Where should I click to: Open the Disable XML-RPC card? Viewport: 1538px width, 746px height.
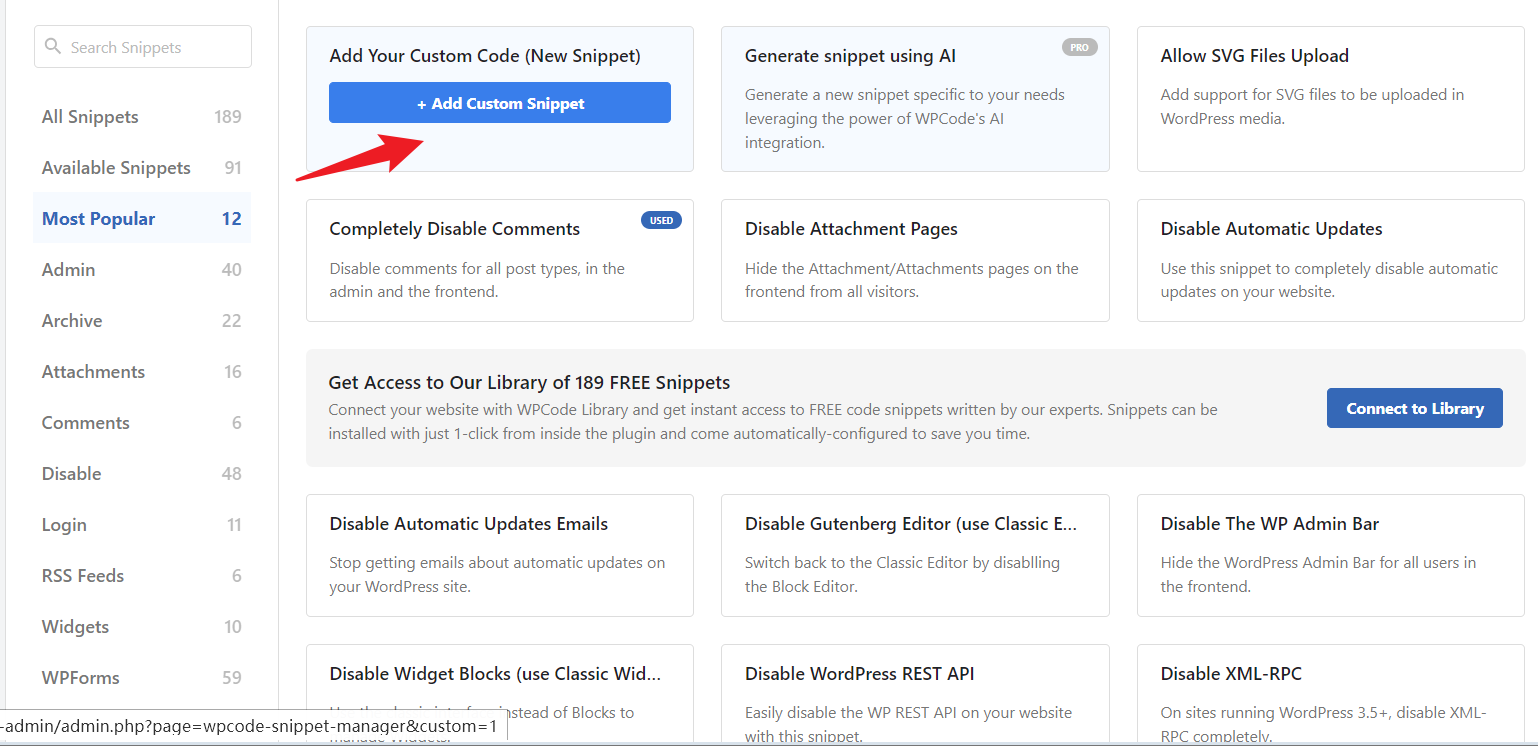point(1331,695)
